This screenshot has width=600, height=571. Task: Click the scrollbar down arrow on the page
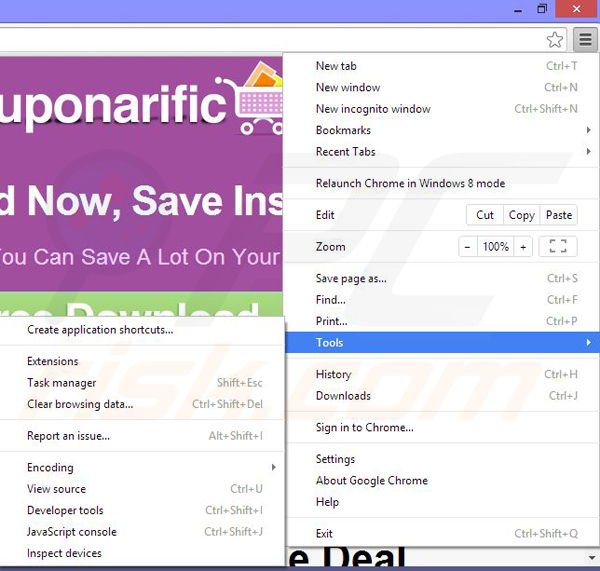(x=592, y=558)
